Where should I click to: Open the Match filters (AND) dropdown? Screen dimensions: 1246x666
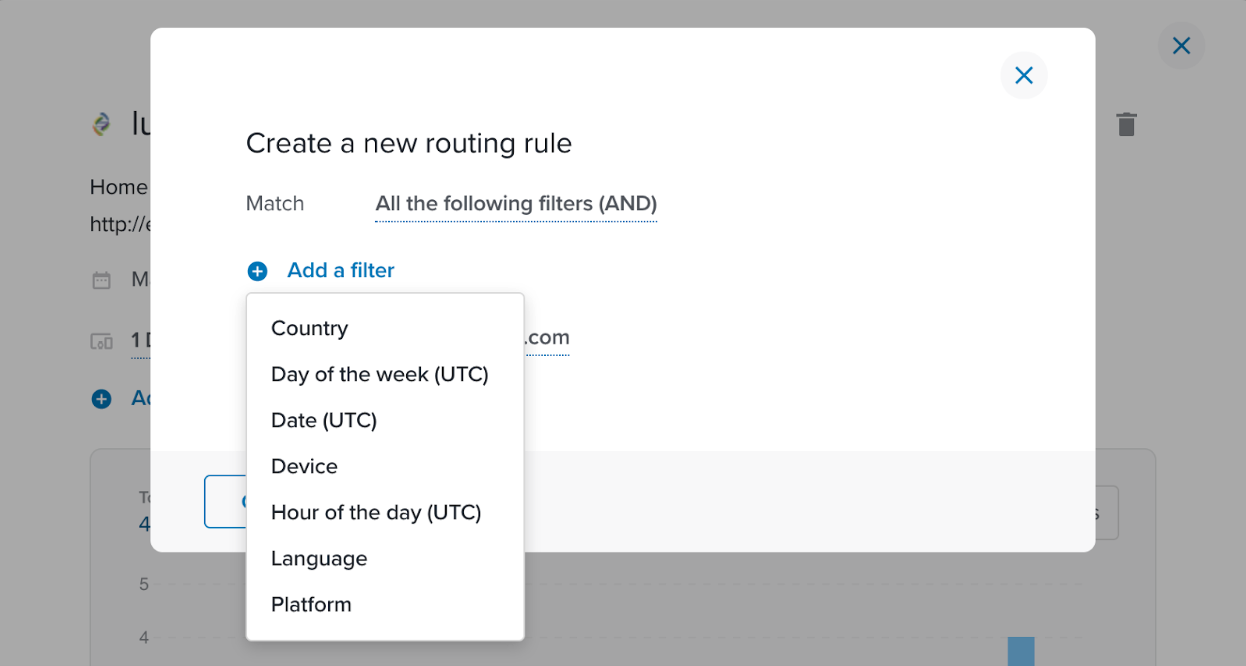(x=516, y=204)
